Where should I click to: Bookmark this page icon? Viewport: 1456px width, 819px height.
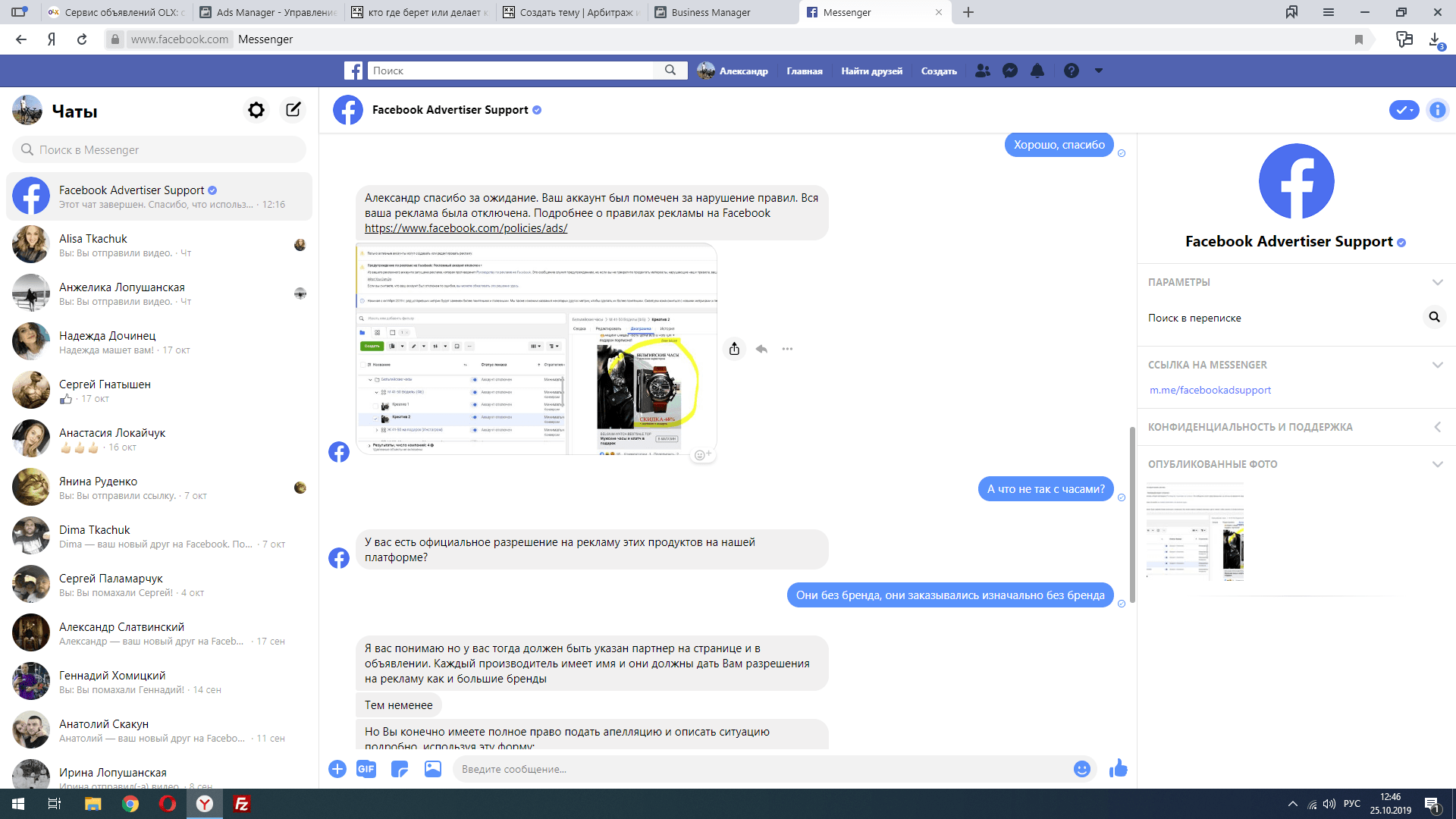(1359, 39)
